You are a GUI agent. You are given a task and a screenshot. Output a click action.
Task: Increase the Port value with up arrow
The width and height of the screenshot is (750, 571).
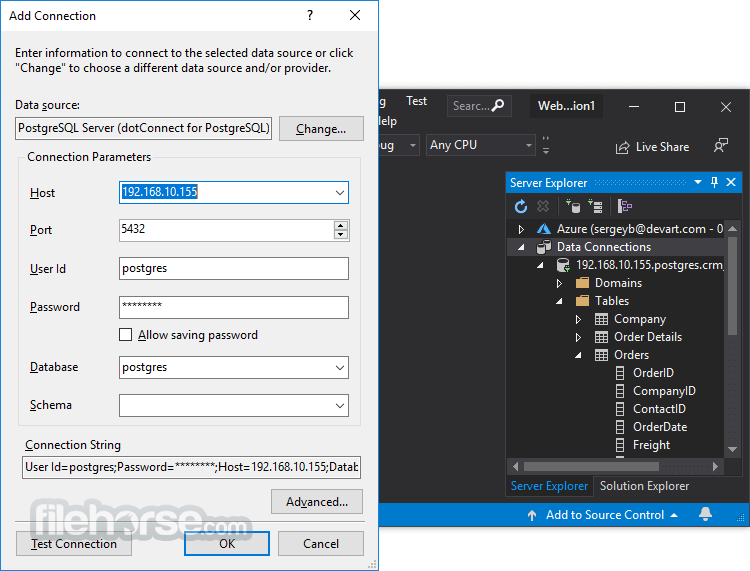341,226
